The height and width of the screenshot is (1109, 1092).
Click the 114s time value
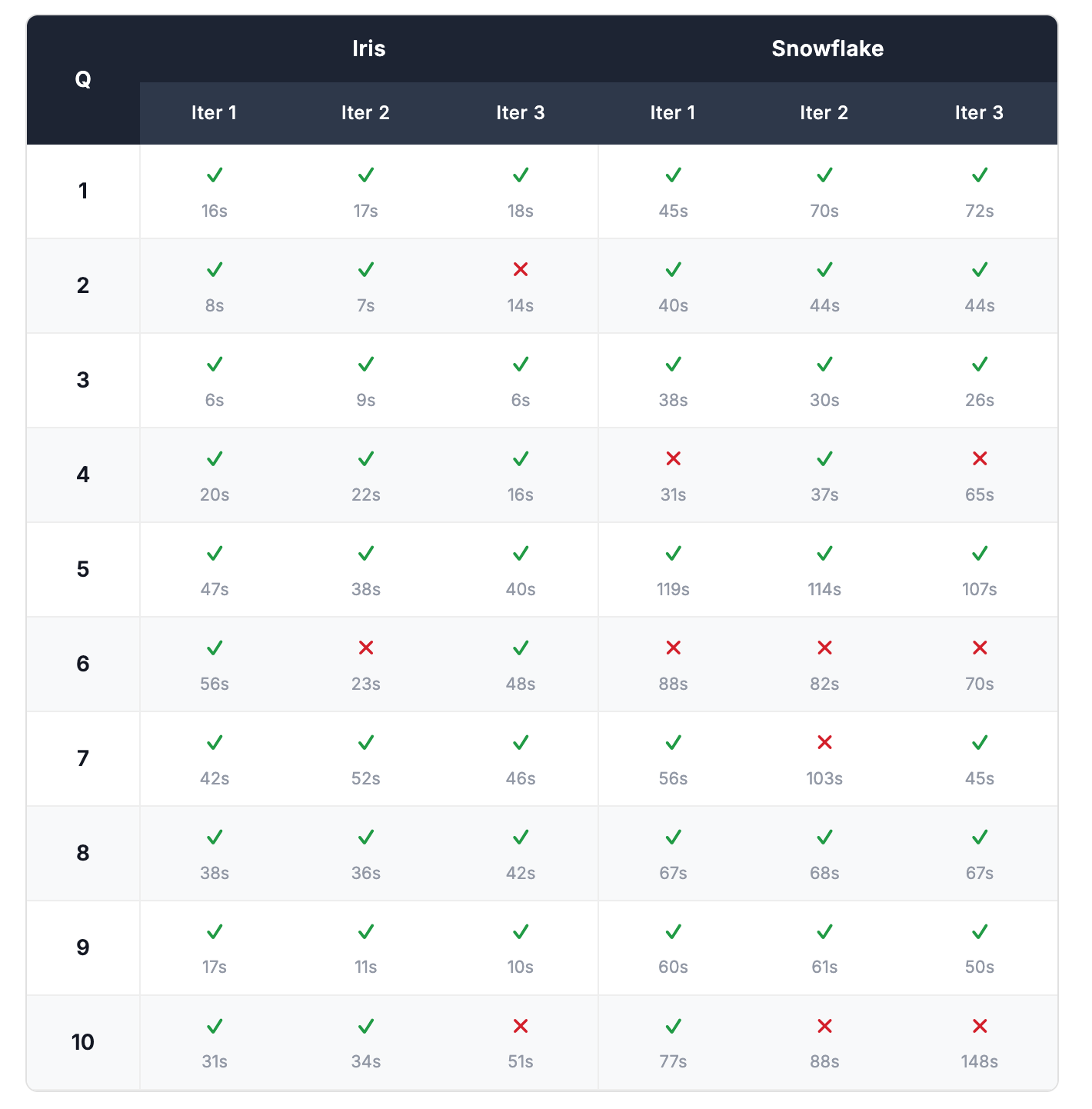point(824,589)
